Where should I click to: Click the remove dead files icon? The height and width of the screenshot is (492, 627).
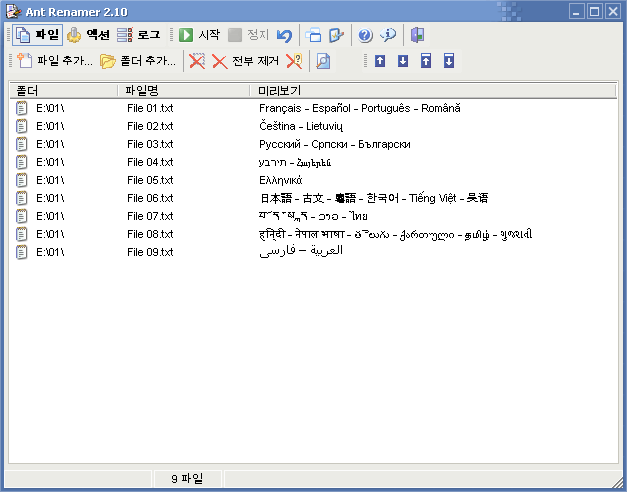(x=294, y=61)
